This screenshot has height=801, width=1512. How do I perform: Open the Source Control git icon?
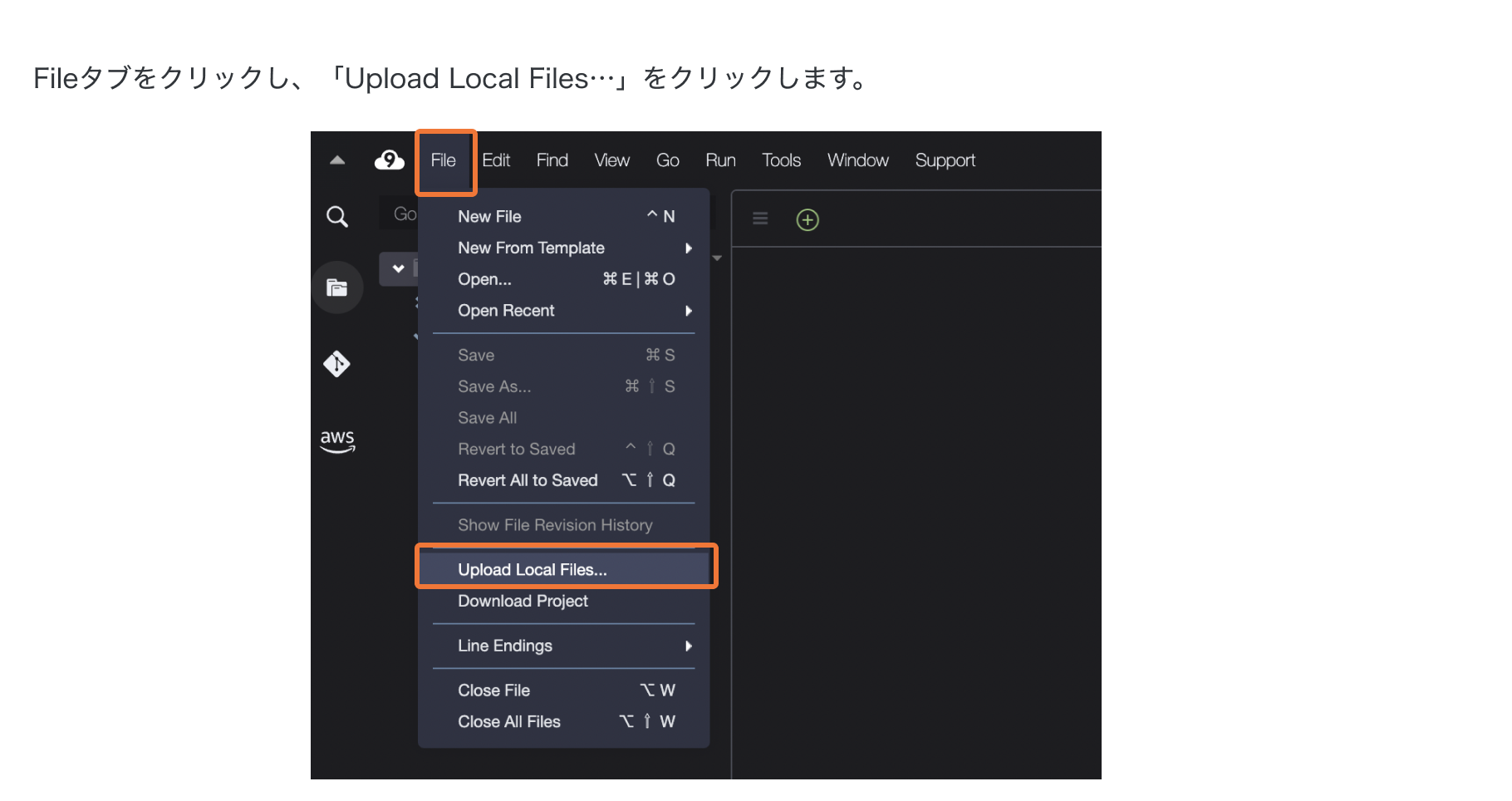click(337, 364)
